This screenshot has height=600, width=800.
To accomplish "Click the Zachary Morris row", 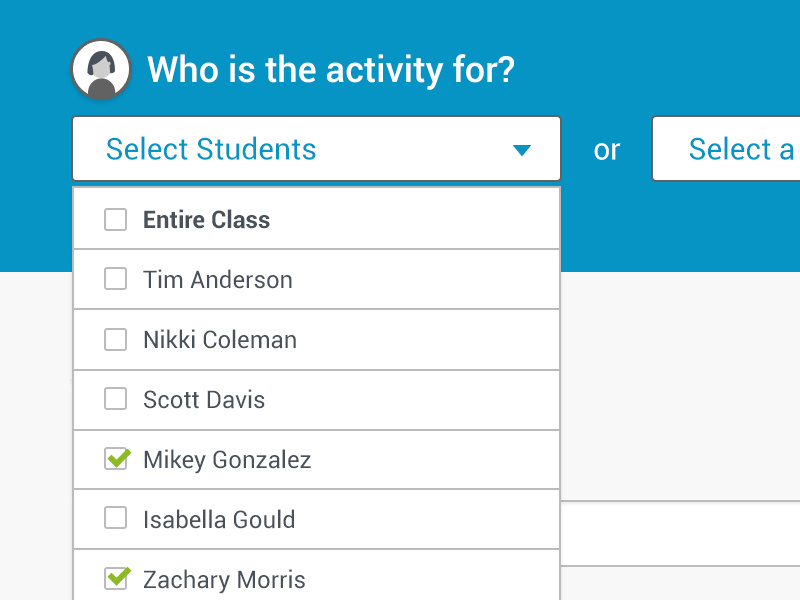I will tap(300, 578).
